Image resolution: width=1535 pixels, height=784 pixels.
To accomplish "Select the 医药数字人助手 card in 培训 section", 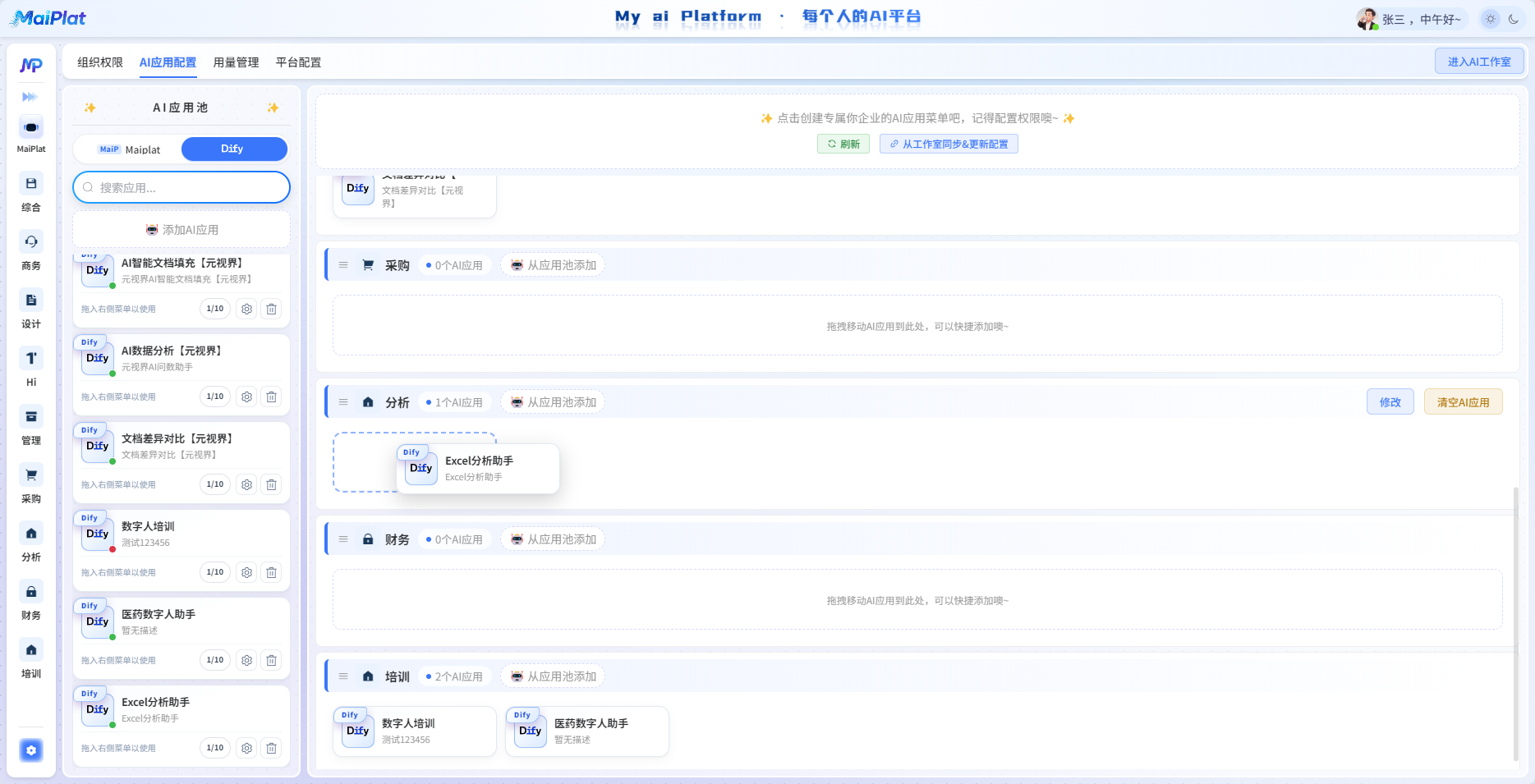I will click(x=587, y=731).
